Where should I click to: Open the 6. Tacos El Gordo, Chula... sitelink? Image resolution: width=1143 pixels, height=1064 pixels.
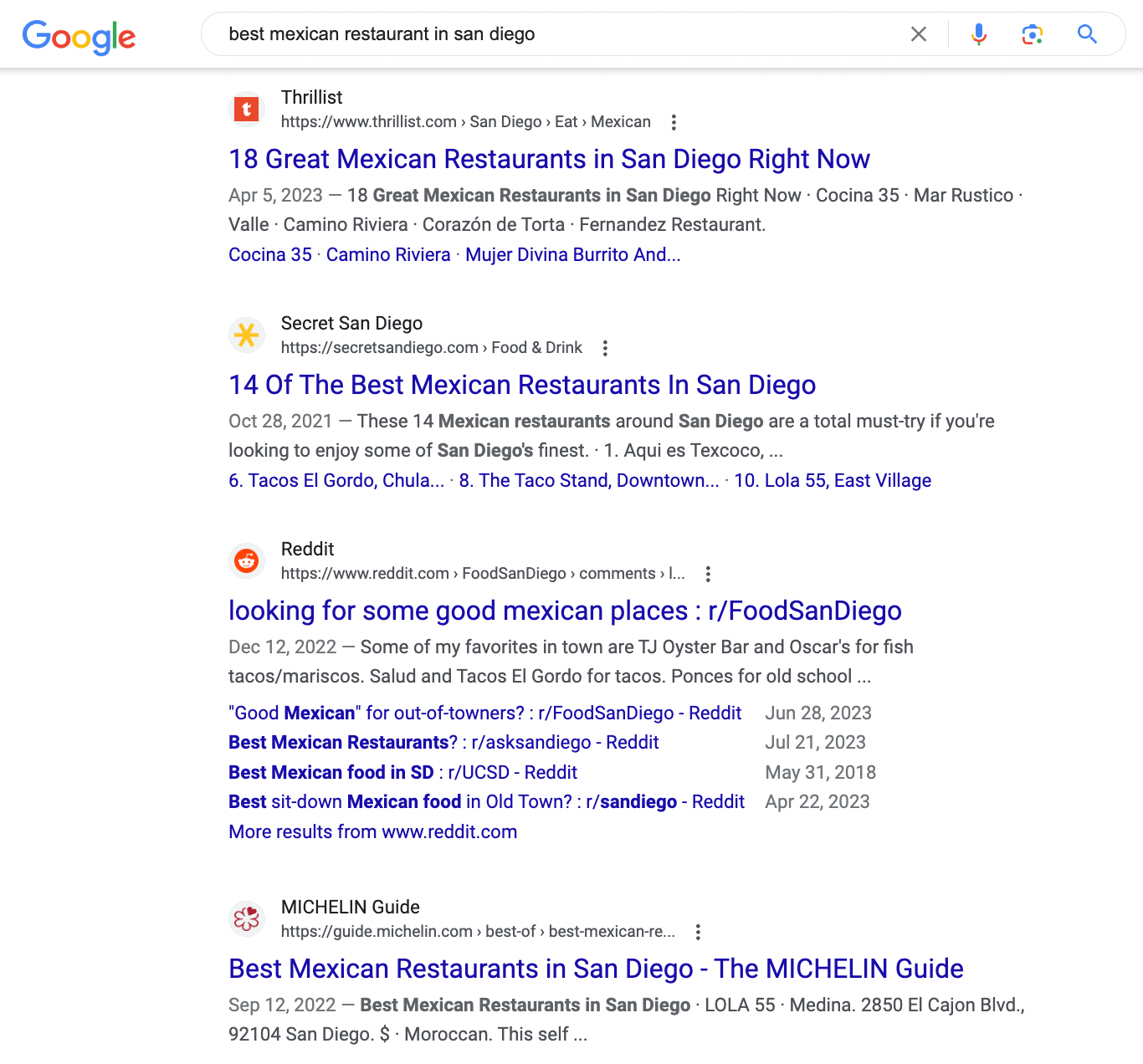point(336,480)
